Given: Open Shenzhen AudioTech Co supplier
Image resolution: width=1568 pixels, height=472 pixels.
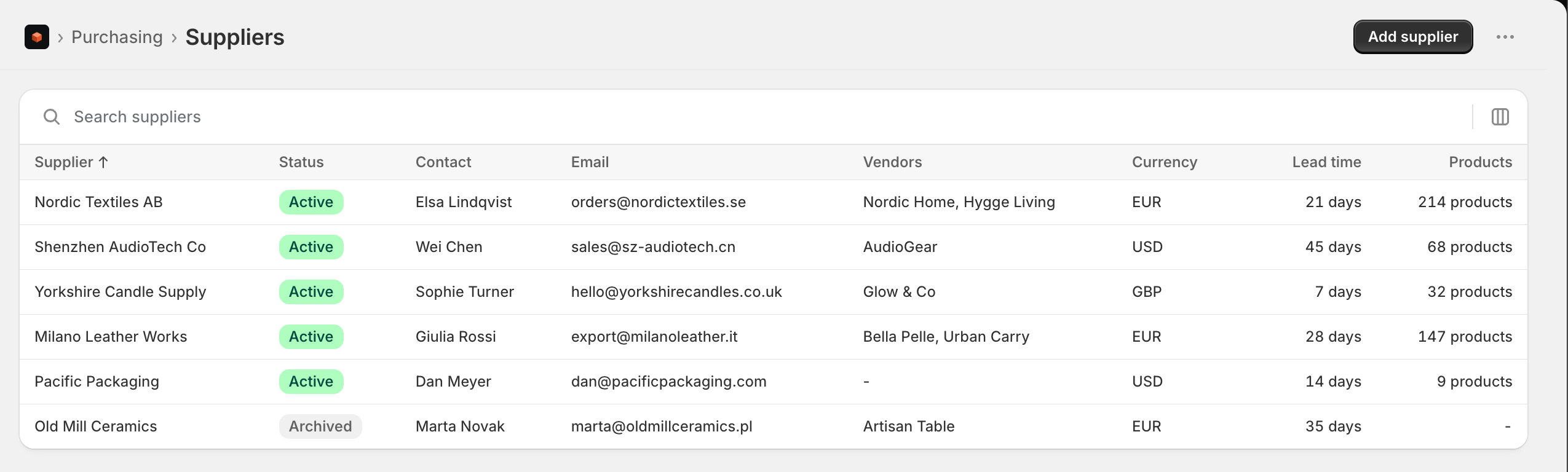Looking at the screenshot, I should [120, 247].
